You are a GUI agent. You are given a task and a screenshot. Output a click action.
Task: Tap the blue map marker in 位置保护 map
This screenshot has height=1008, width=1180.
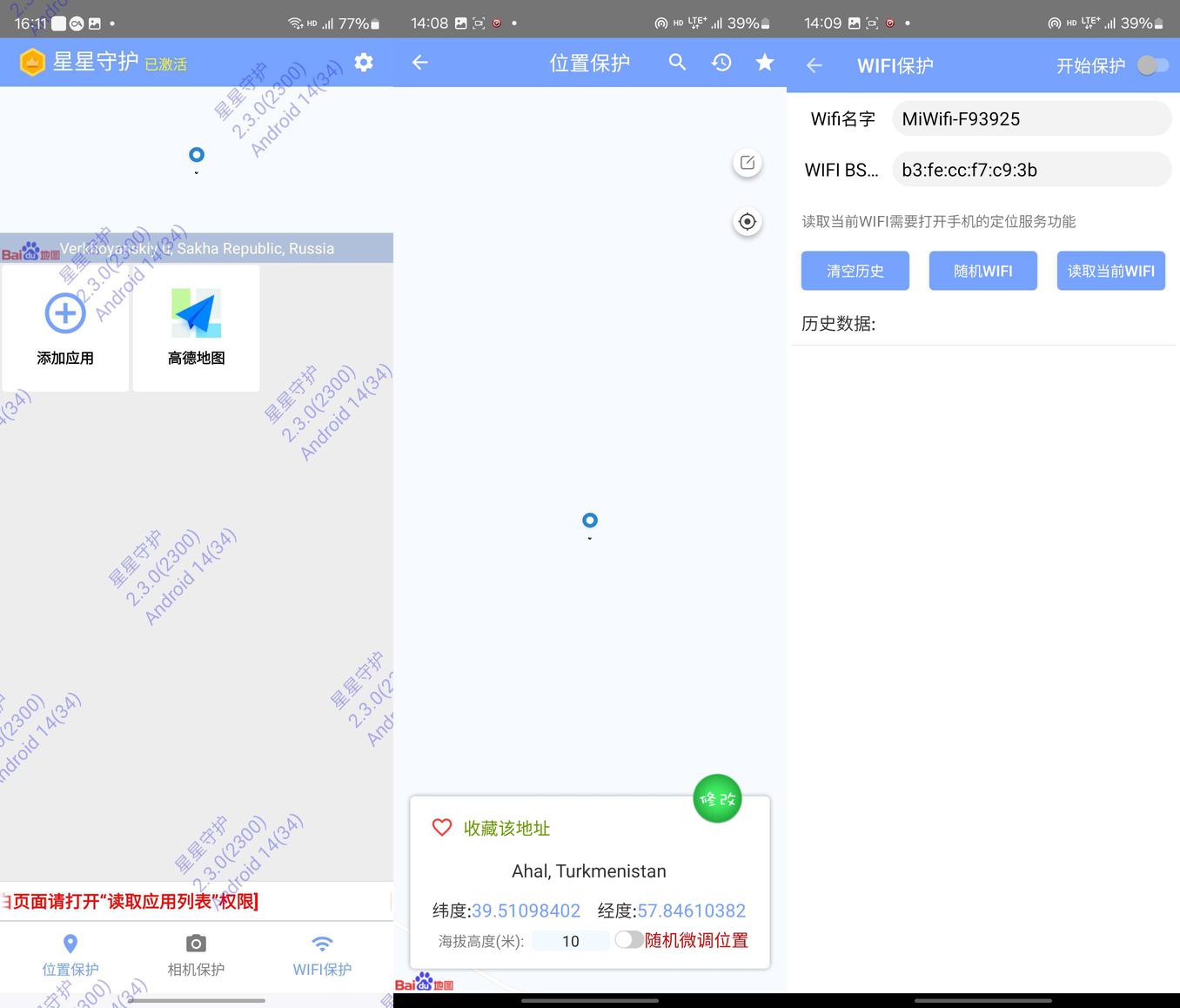click(x=590, y=521)
